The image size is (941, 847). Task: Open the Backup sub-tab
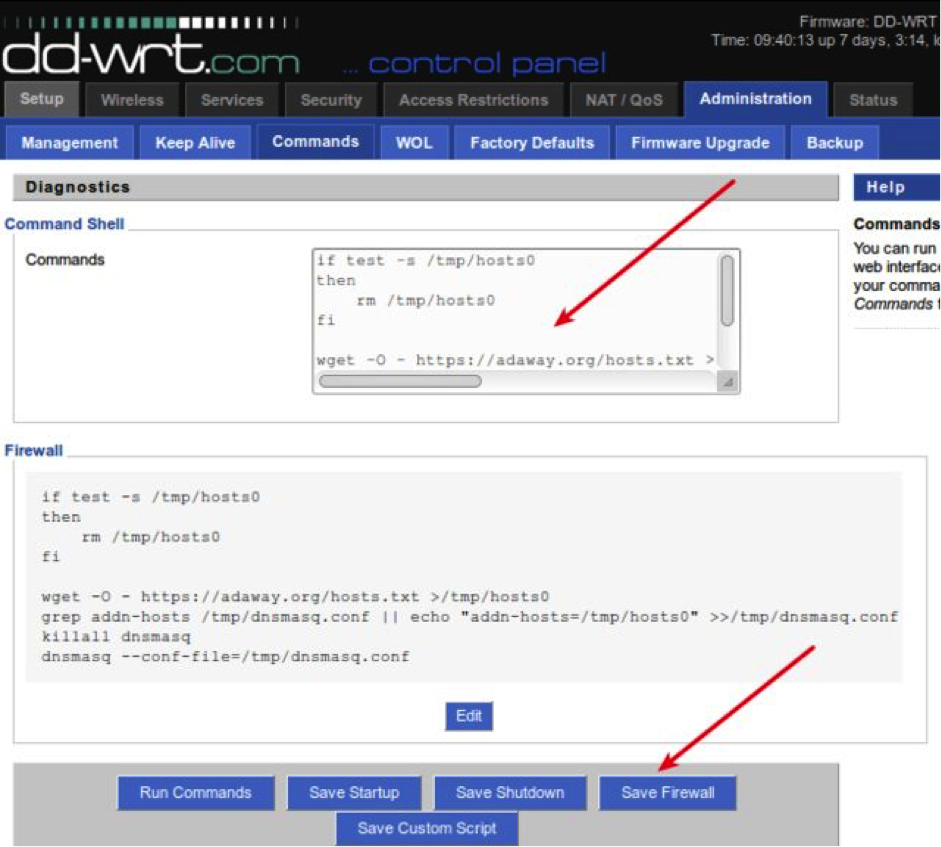834,142
